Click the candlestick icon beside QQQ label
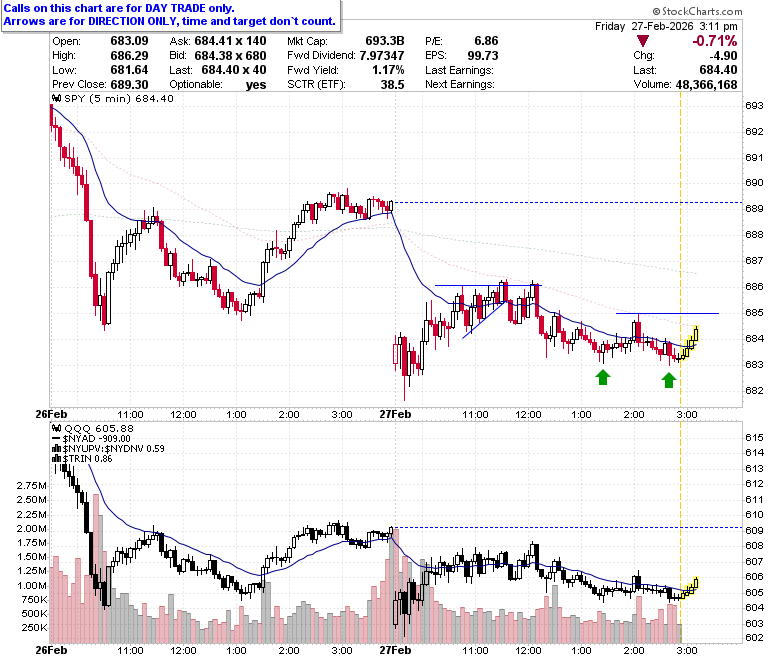Image resolution: width=780 pixels, height=659 pixels. (57, 428)
